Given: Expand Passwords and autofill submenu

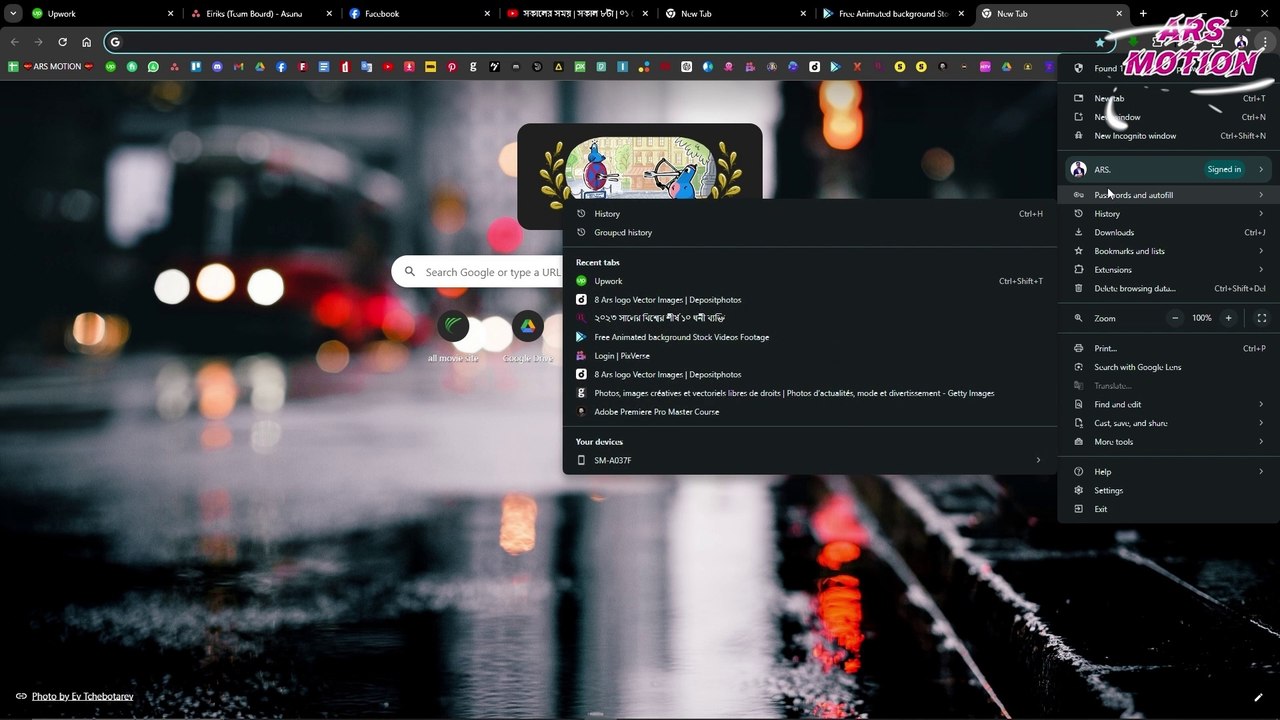Looking at the screenshot, I should pyautogui.click(x=1168, y=195).
